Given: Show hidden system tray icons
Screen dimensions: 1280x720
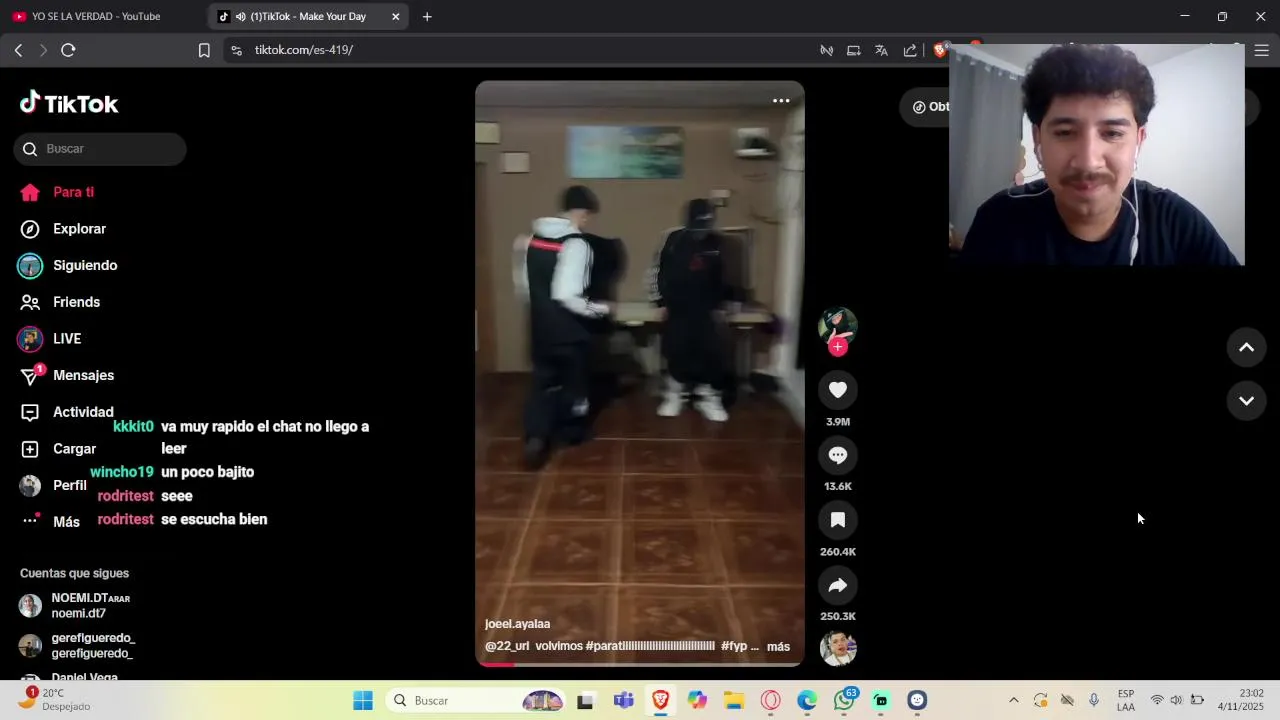Looking at the screenshot, I should coord(1013,700).
